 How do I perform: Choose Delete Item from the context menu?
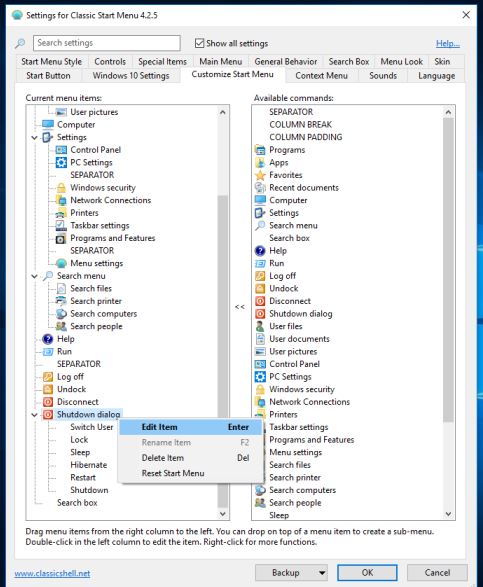pyautogui.click(x=191, y=458)
